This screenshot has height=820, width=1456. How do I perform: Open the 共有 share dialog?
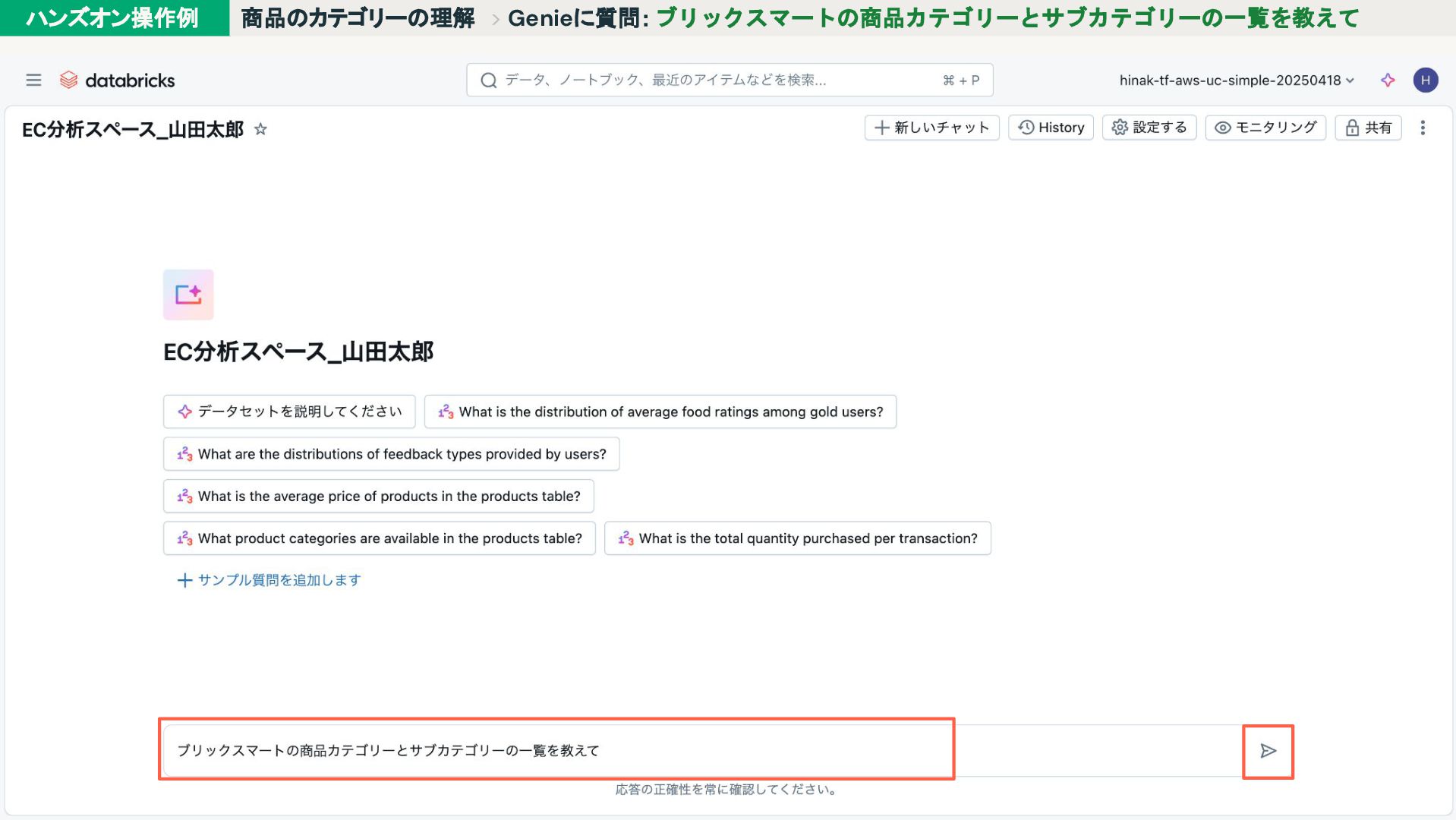[1368, 128]
